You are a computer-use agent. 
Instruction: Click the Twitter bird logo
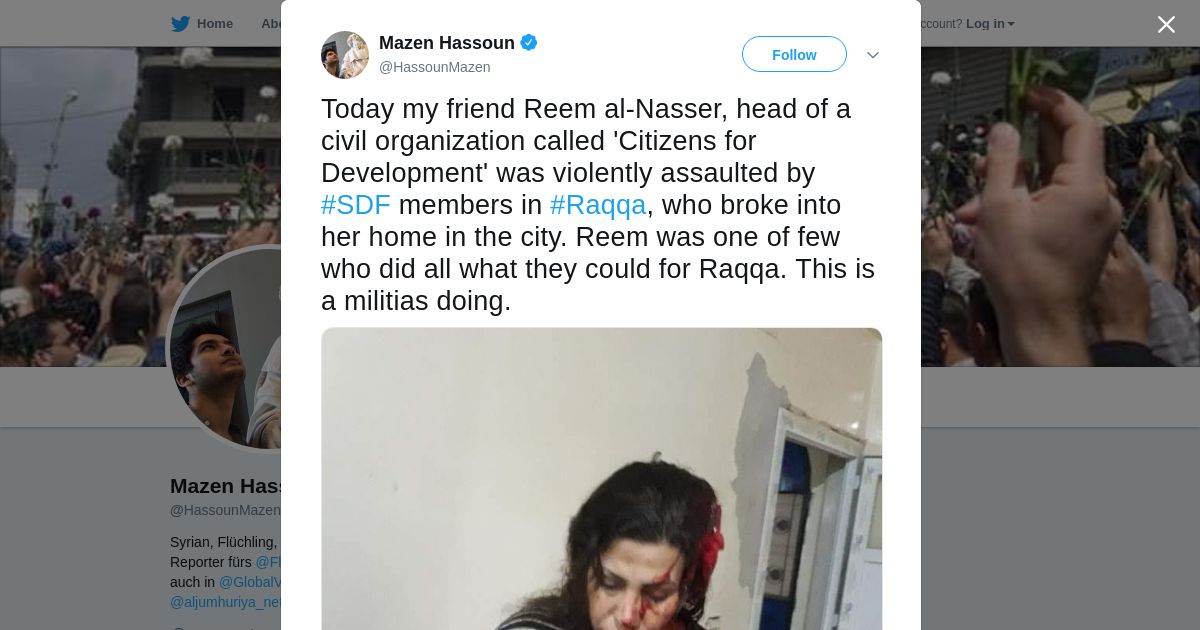click(180, 24)
